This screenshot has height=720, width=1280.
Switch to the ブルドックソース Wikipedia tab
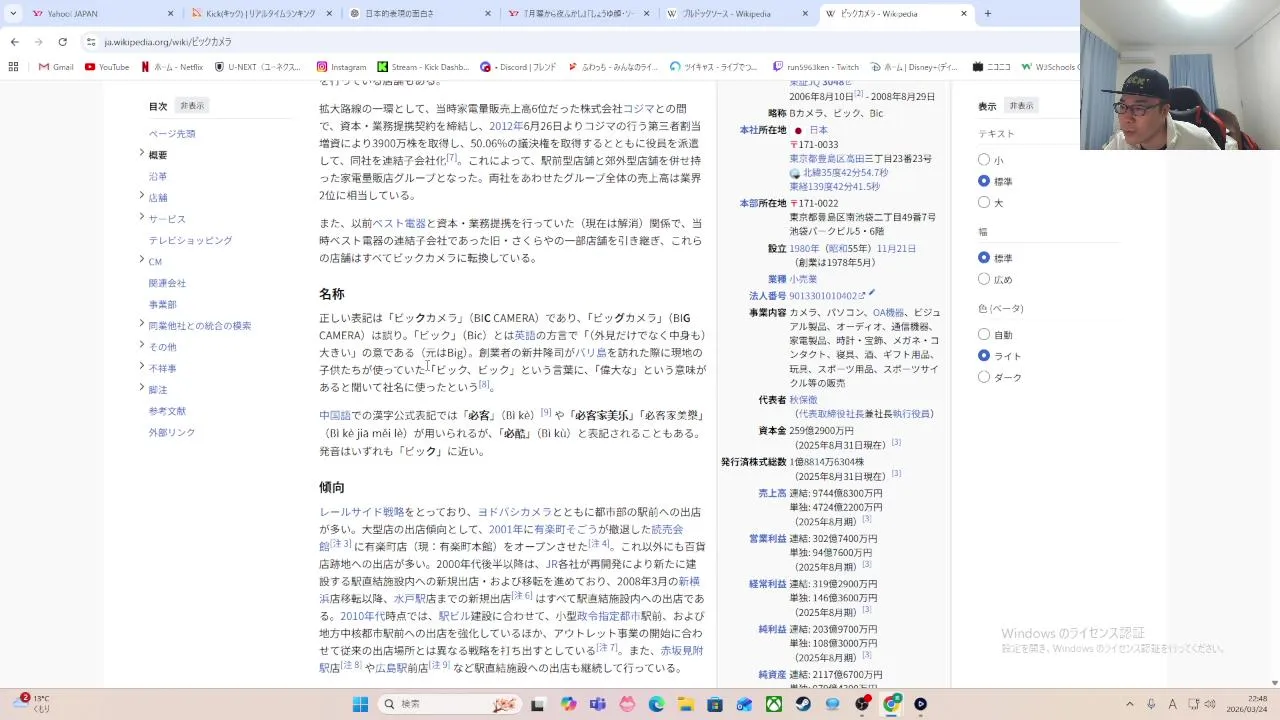[x=738, y=14]
